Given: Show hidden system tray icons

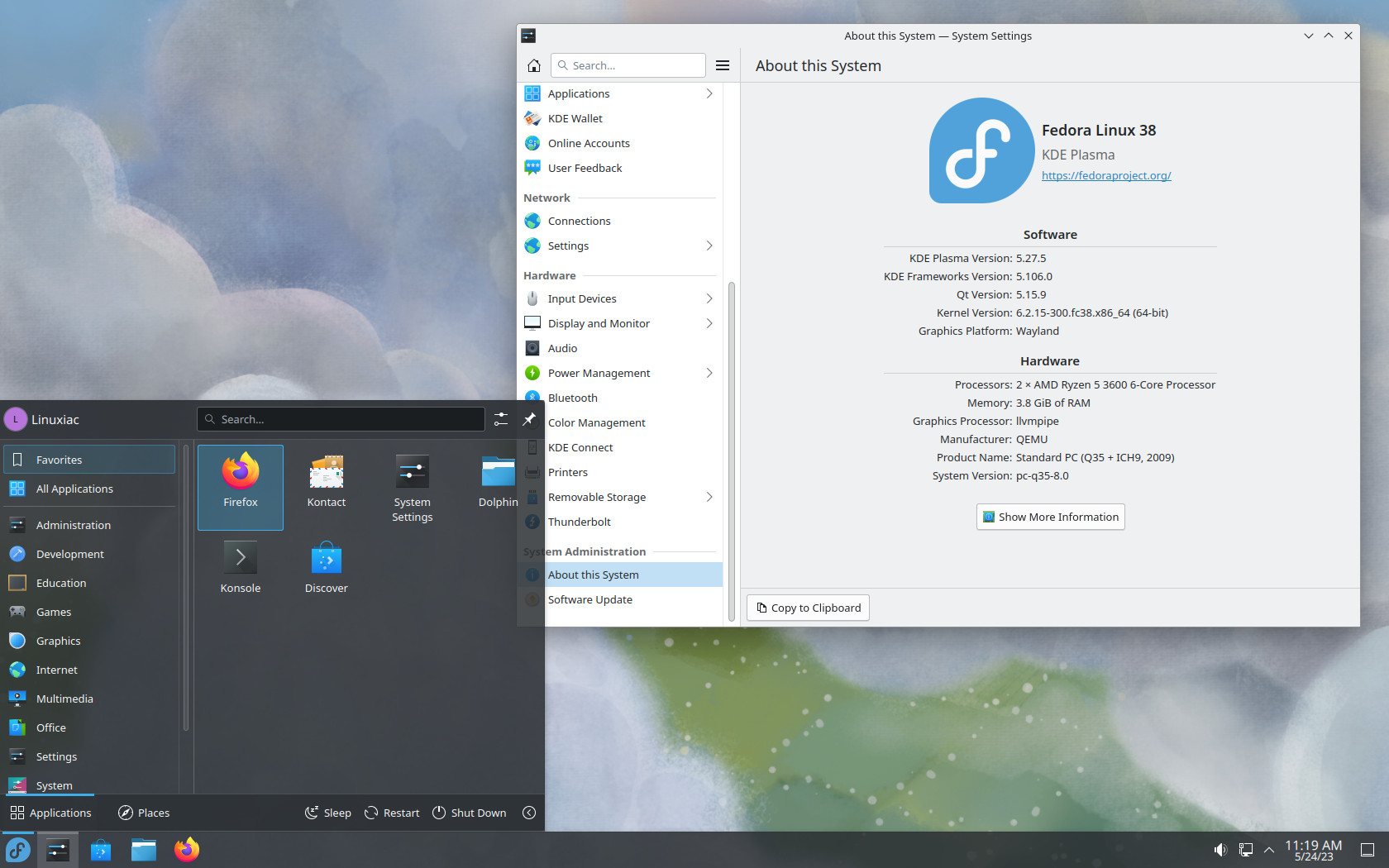Looking at the screenshot, I should tap(1269, 850).
